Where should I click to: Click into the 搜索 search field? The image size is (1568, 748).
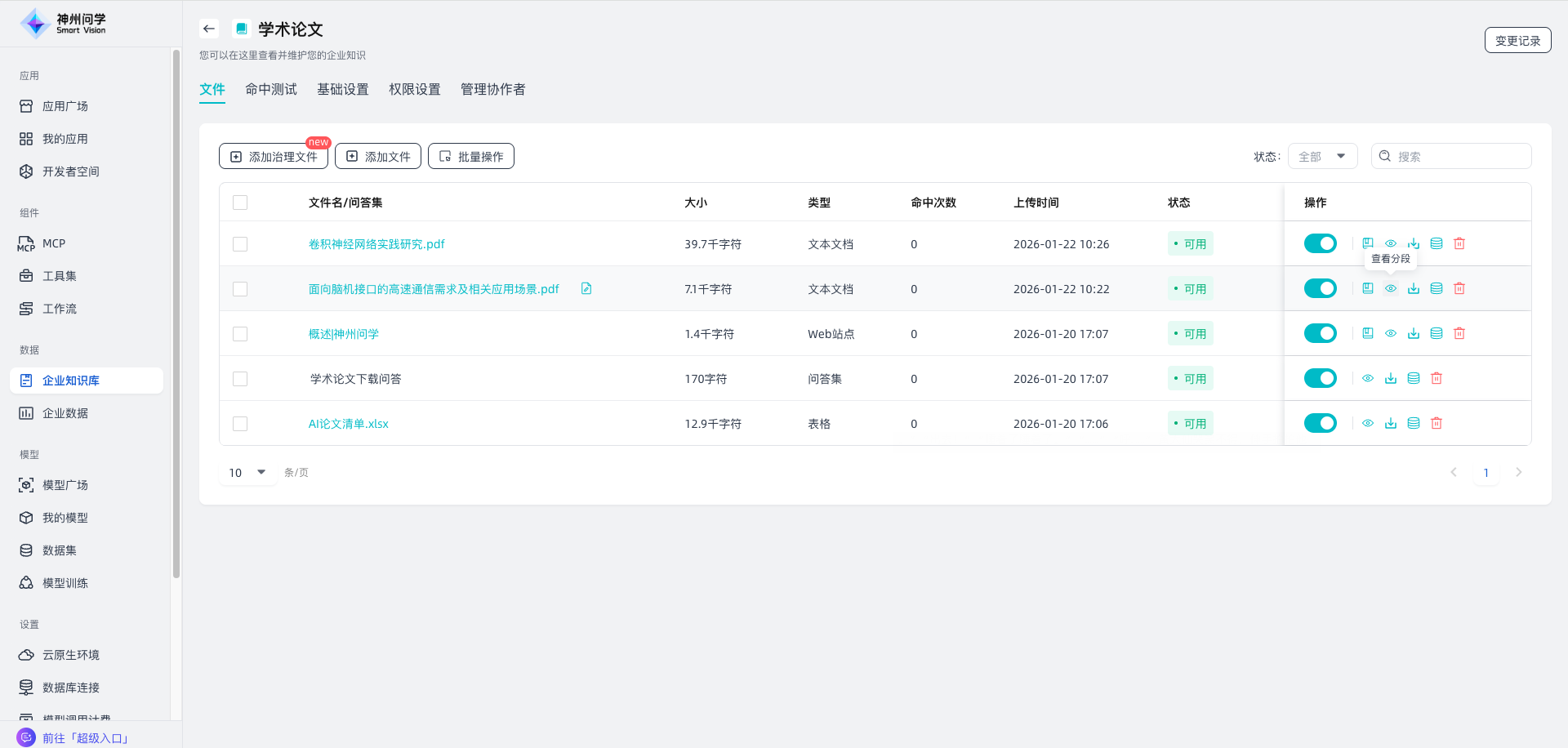(x=1459, y=156)
